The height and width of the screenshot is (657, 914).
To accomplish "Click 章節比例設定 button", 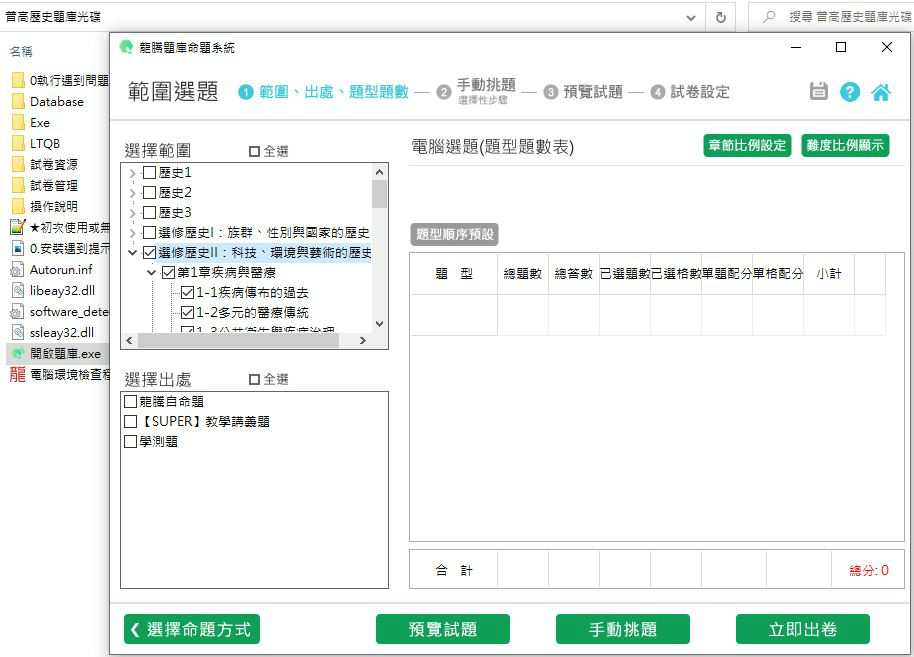I will point(747,145).
